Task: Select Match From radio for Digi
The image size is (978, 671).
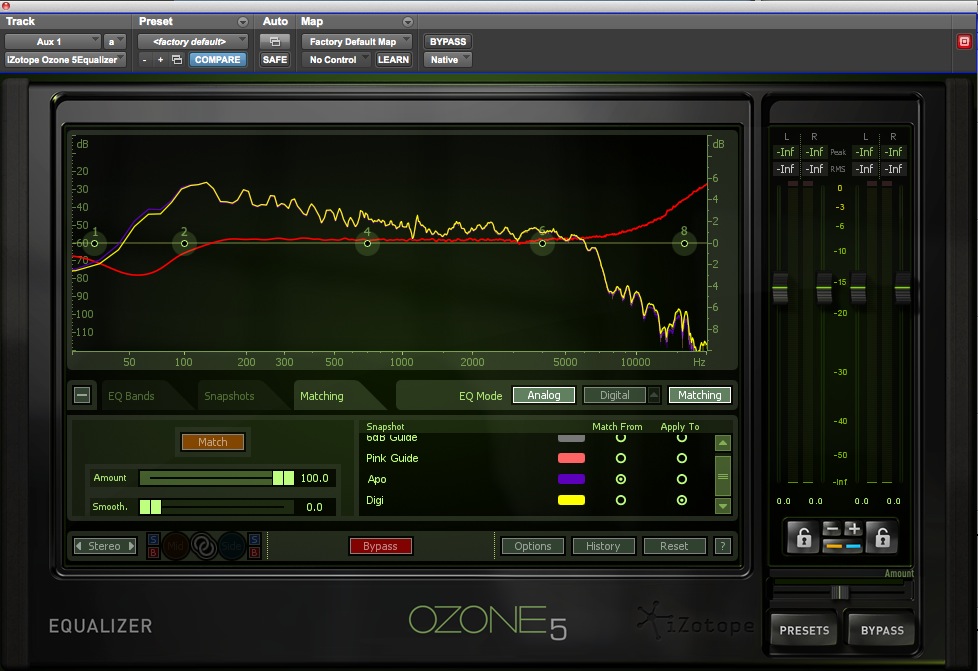Action: pos(621,500)
